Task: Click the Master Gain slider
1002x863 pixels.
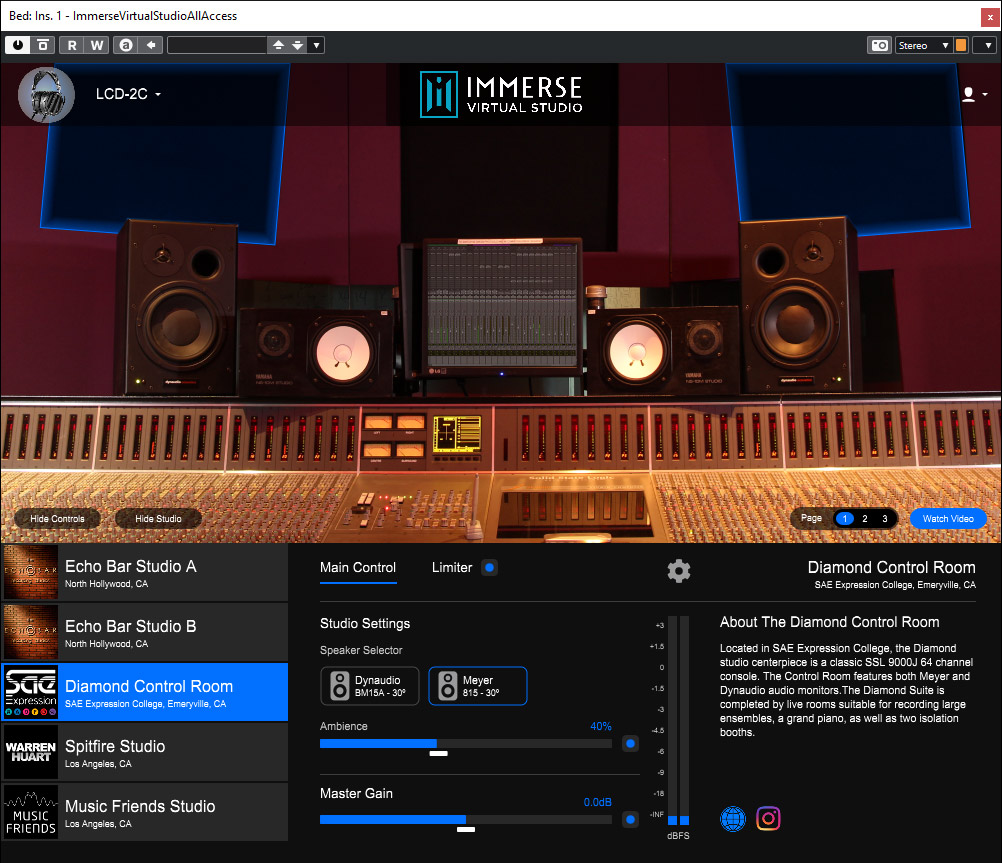Action: pos(465,819)
